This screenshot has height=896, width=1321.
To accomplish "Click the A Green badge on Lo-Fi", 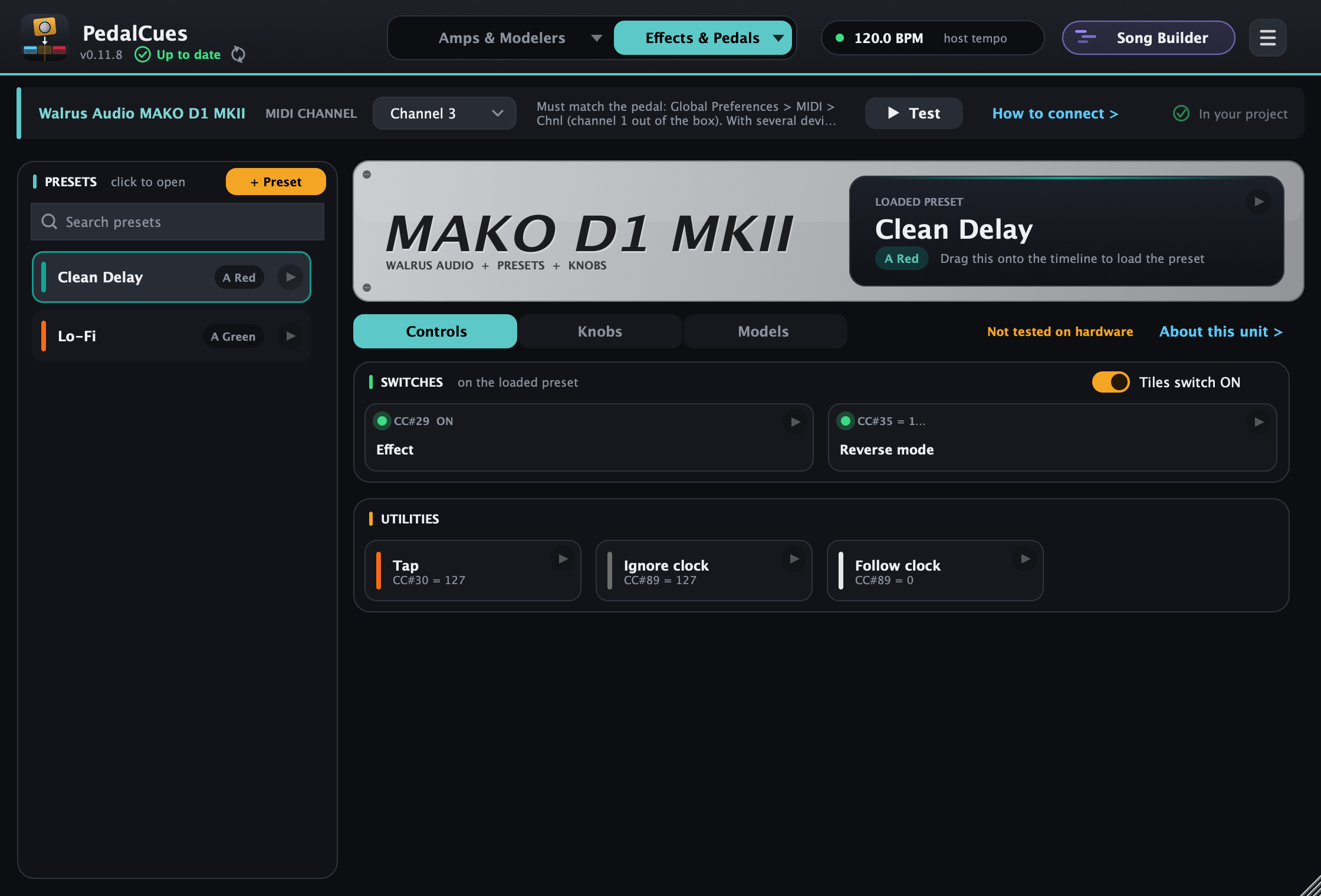I will pos(233,336).
